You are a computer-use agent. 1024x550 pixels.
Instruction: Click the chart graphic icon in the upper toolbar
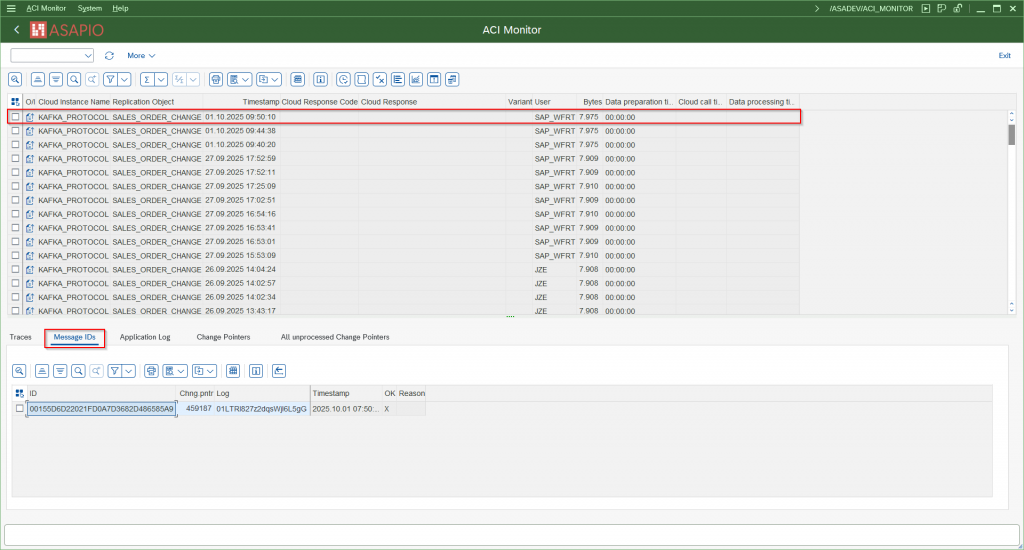click(x=415, y=79)
